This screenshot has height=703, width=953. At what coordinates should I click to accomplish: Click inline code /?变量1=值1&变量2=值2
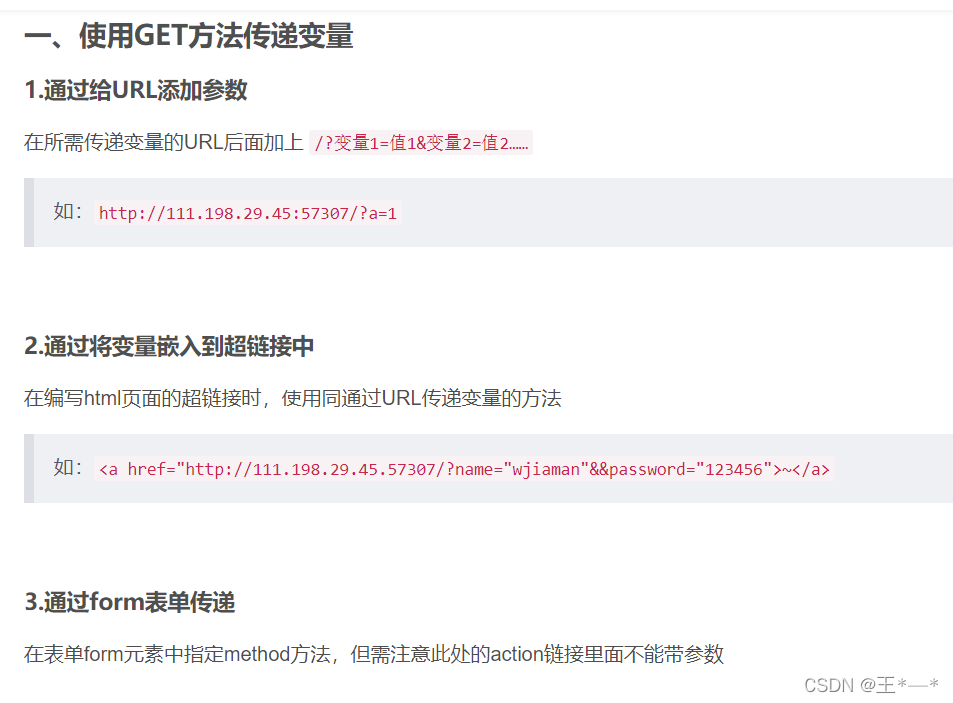(421, 143)
